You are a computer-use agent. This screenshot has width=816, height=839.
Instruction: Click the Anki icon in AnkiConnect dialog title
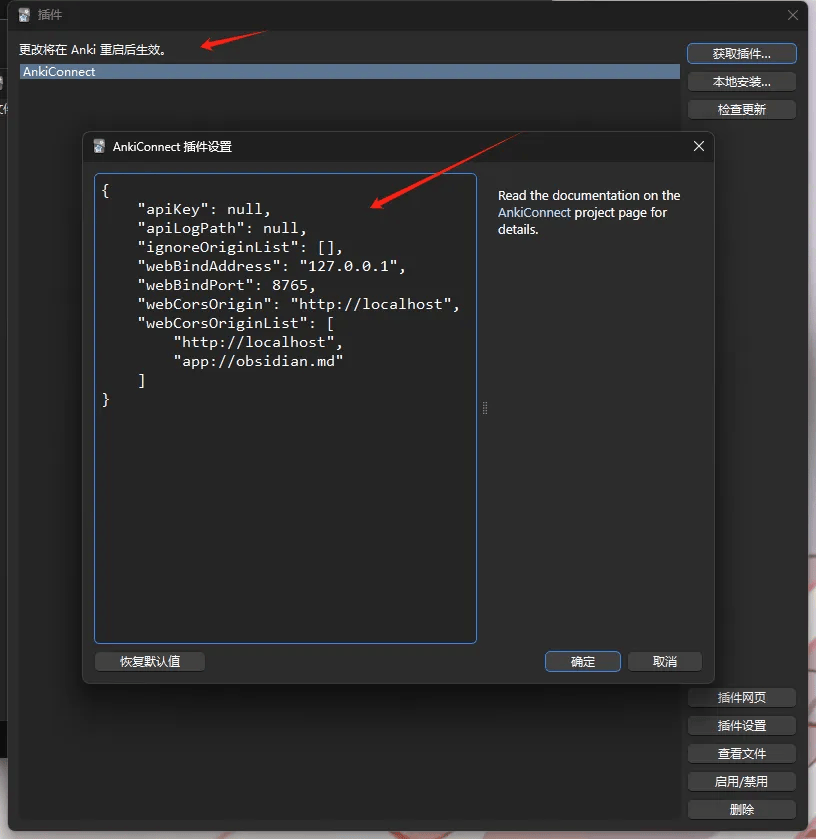click(99, 146)
